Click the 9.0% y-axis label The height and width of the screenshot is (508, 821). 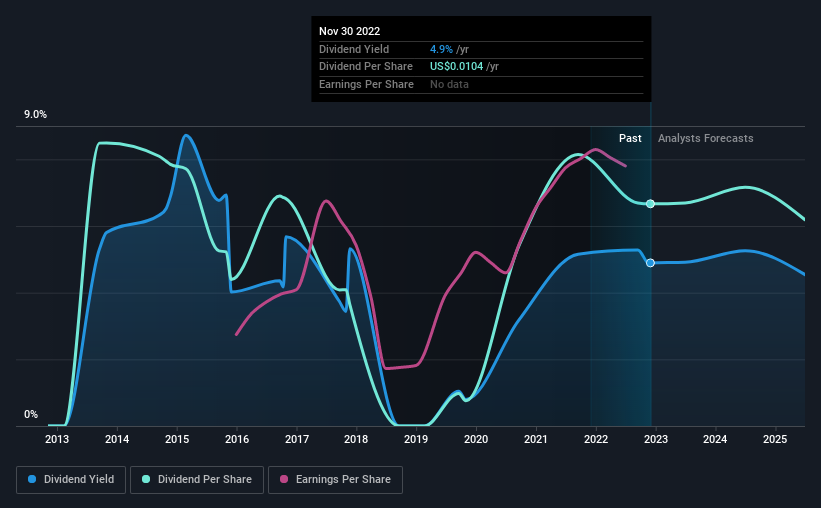click(x=35, y=115)
